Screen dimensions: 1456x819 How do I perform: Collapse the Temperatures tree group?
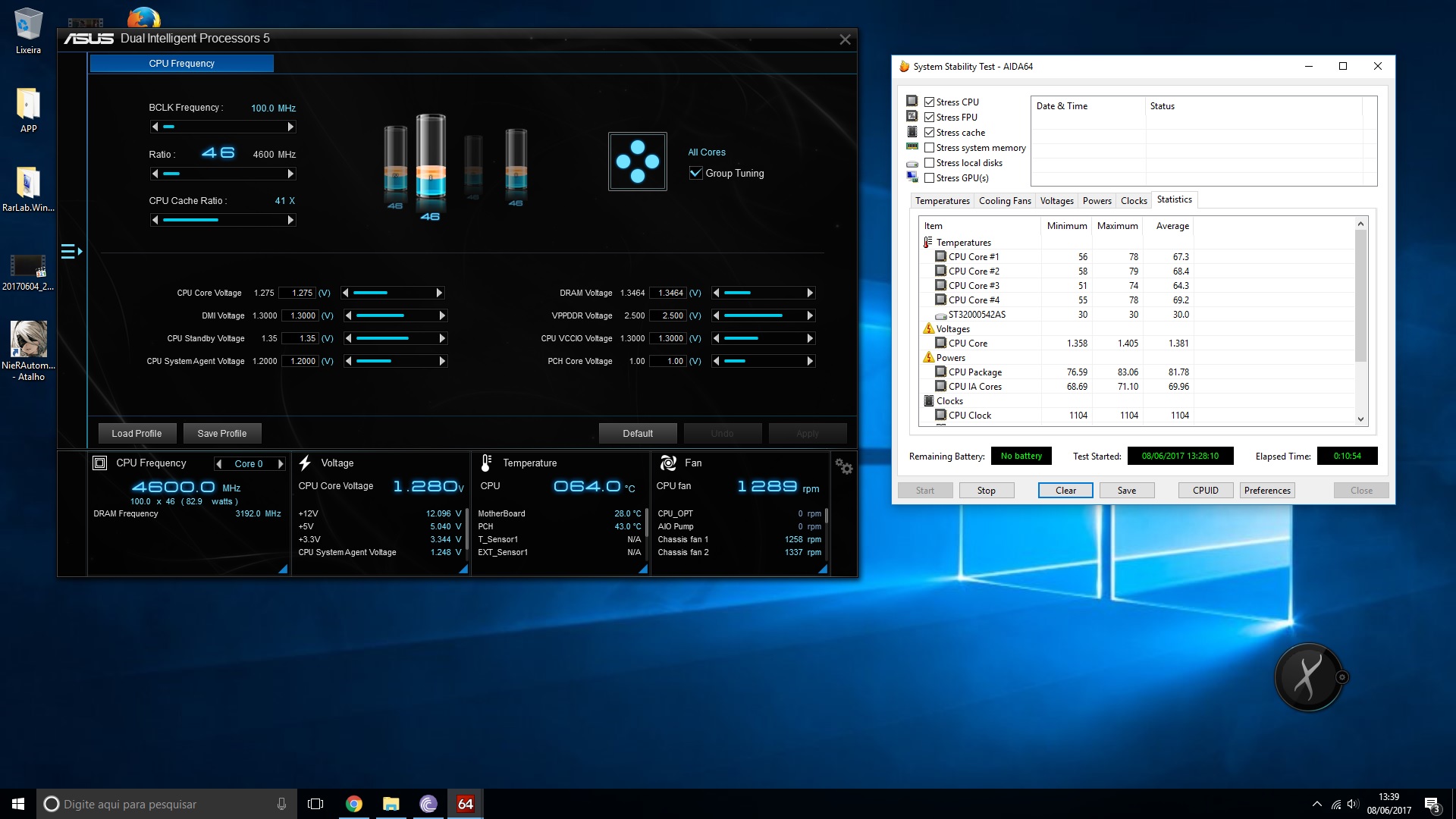[x=927, y=242]
